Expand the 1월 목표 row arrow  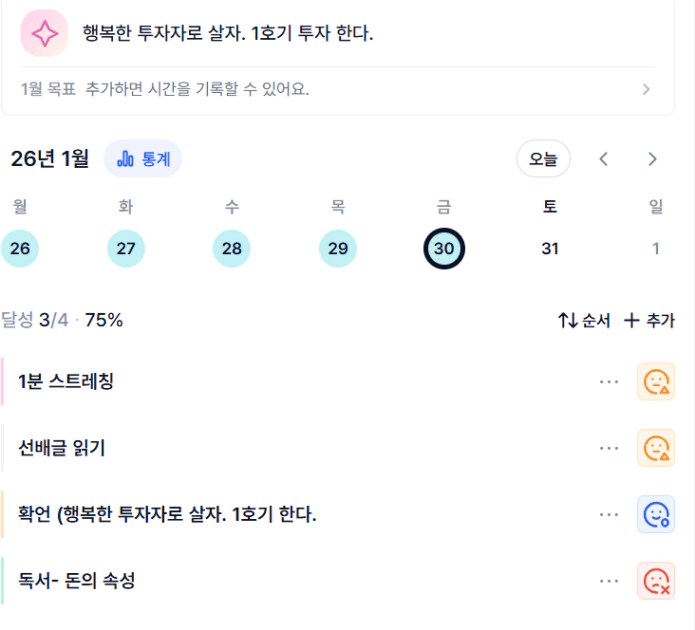click(646, 89)
